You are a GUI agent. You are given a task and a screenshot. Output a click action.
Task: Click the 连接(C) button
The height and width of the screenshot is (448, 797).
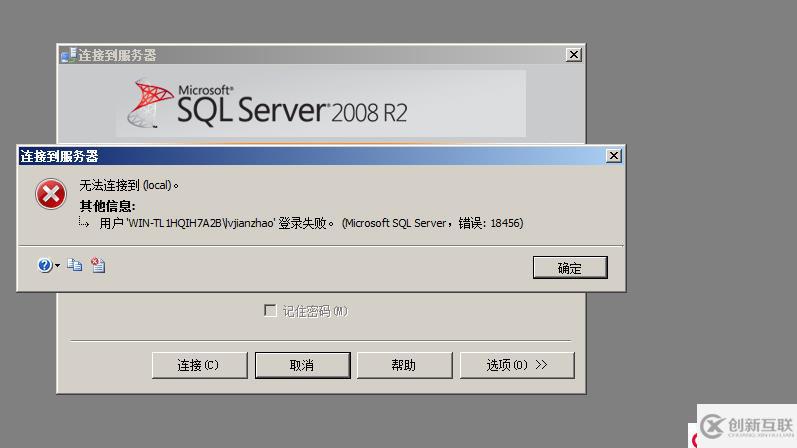(x=199, y=365)
